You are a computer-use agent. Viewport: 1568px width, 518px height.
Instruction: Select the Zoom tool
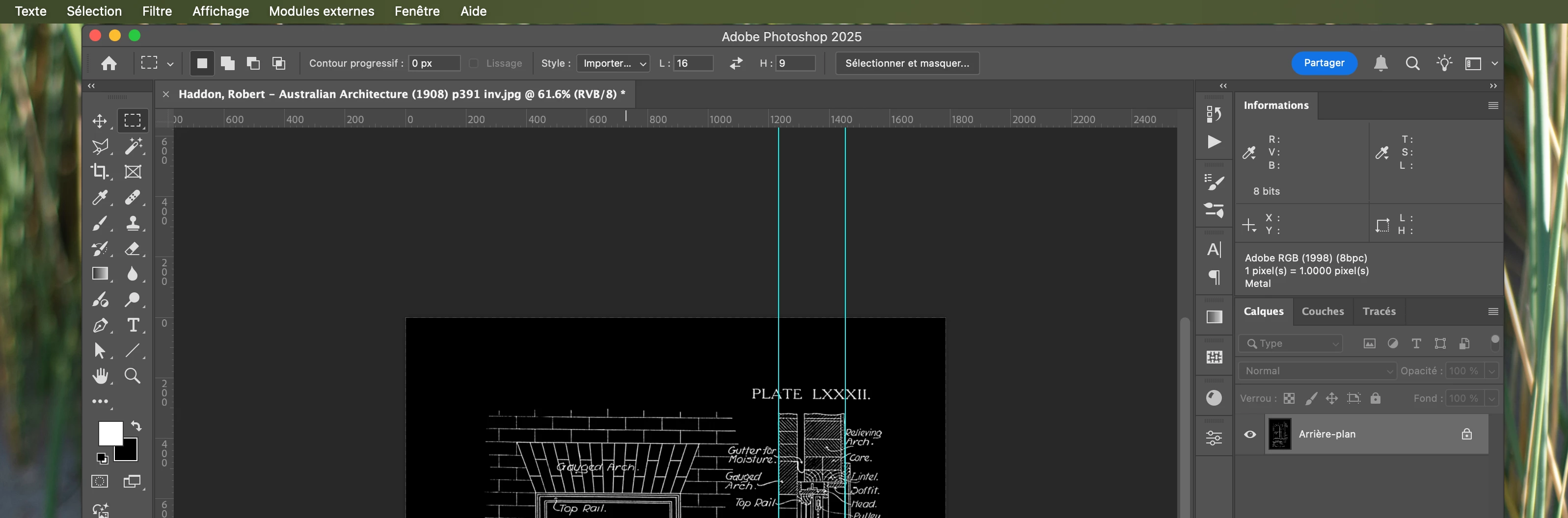coord(133,376)
